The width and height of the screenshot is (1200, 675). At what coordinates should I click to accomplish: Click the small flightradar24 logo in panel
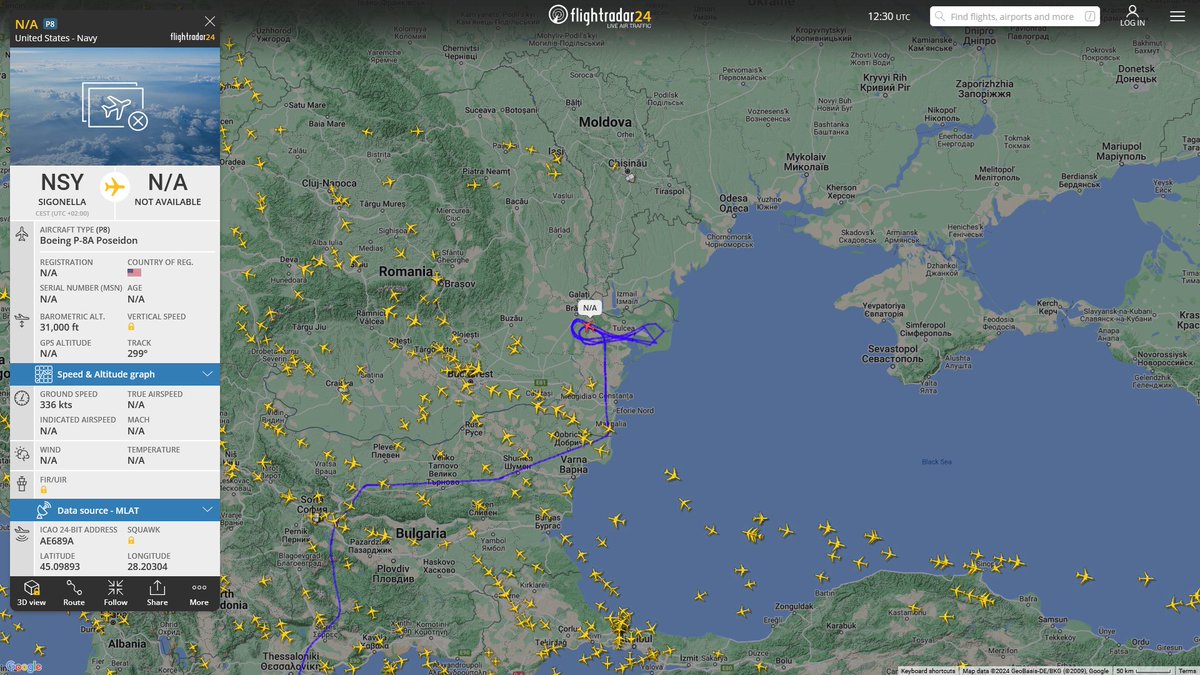click(192, 38)
